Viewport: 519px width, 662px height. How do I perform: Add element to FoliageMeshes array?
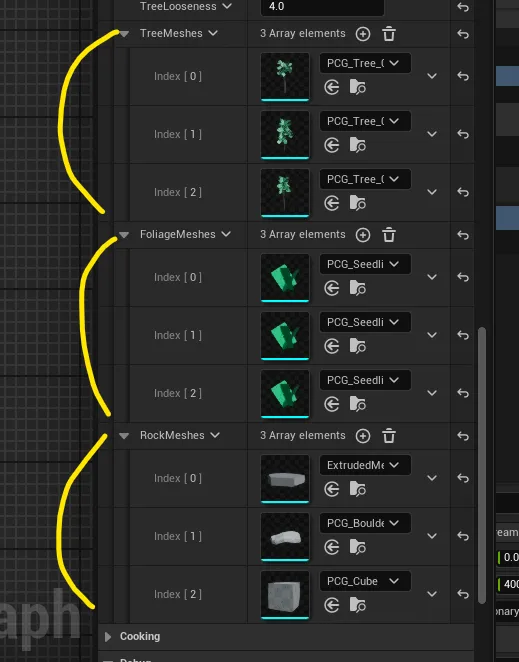(363, 235)
